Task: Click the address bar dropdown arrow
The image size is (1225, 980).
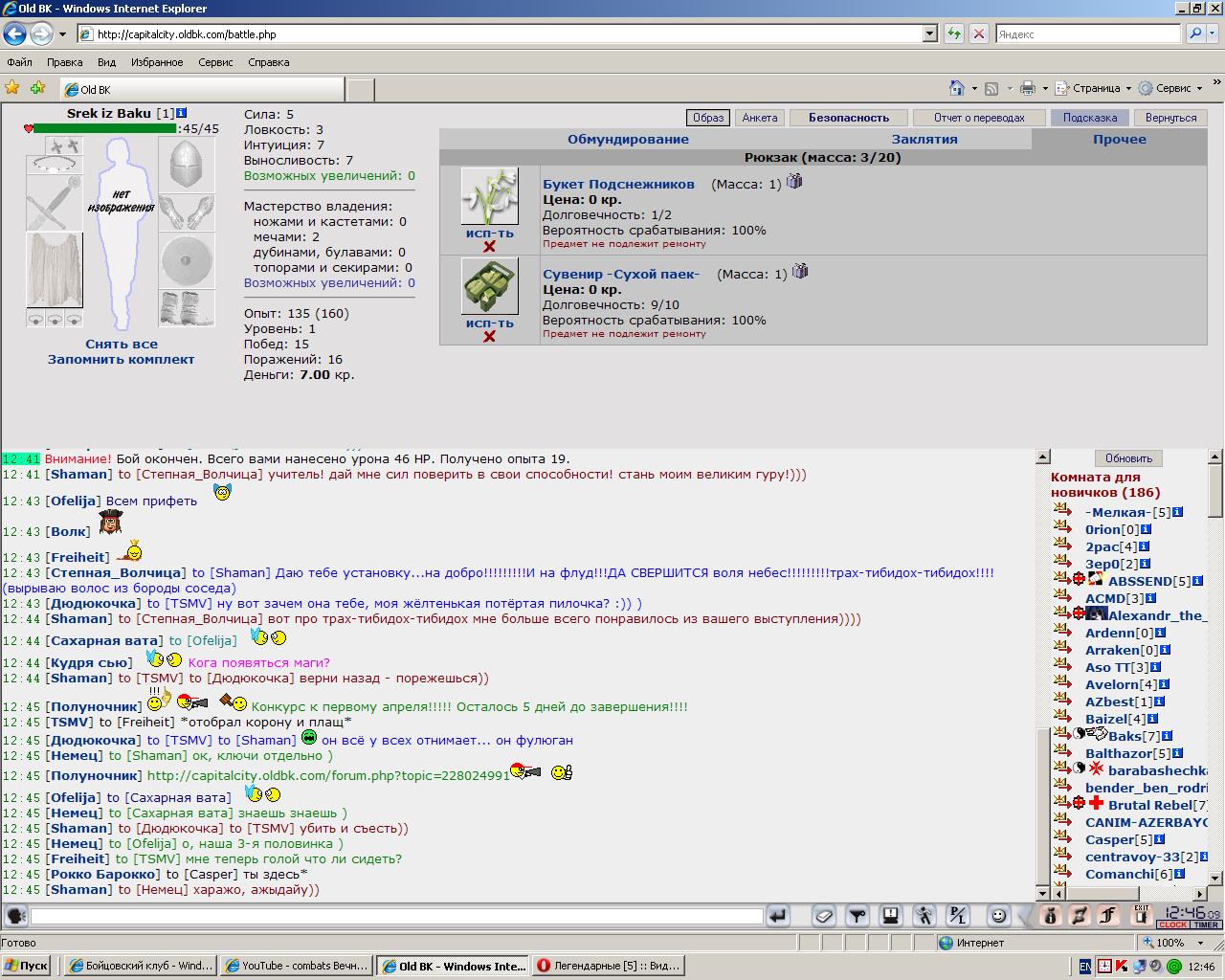Action: click(929, 33)
